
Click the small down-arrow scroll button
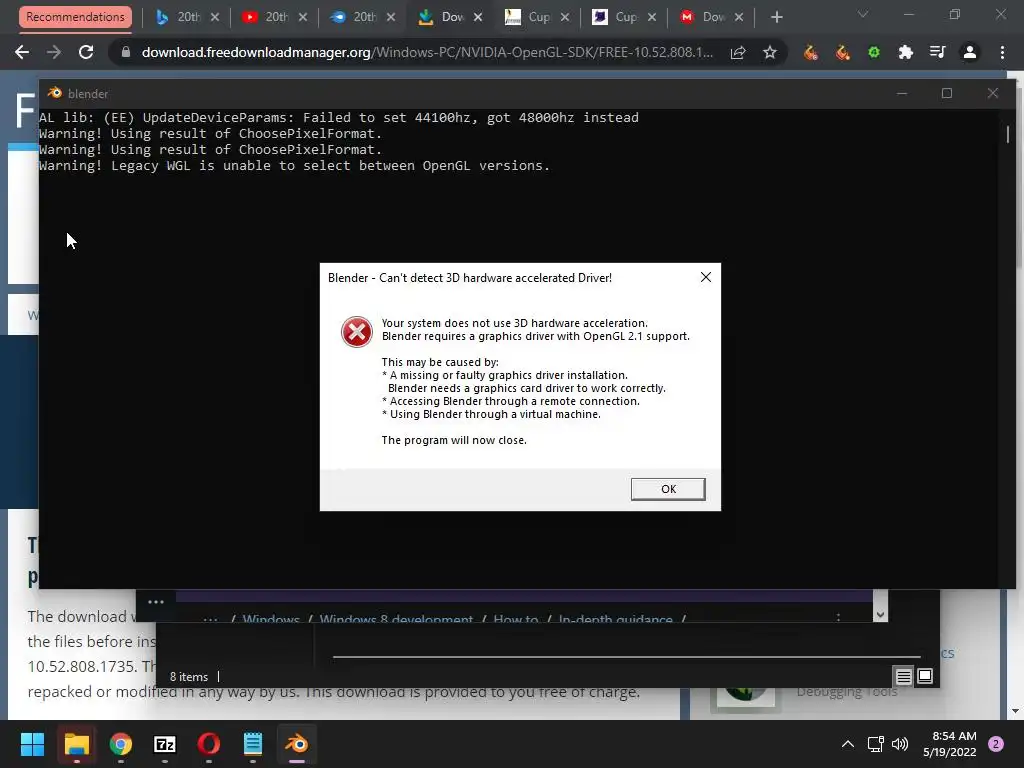point(880,615)
